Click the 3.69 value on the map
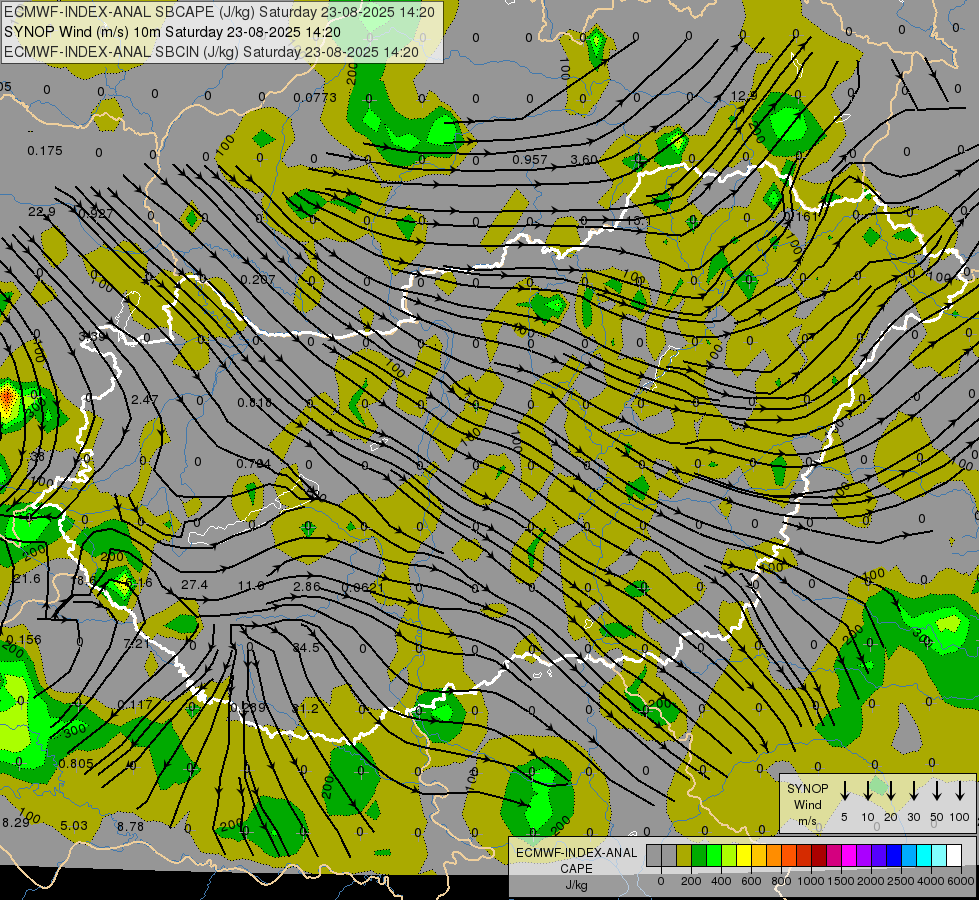Screen dimensions: 979x900 92,337
